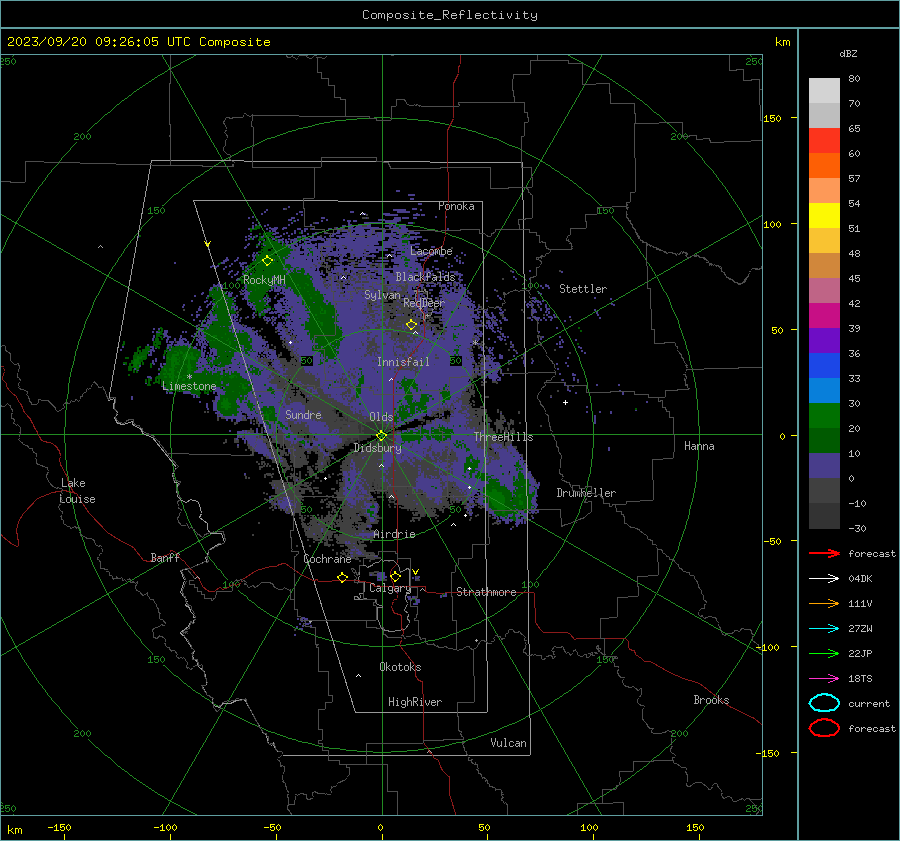This screenshot has width=900, height=841.
Task: Select the magenta 39-42 dBZ color swatch
Action: (824, 315)
